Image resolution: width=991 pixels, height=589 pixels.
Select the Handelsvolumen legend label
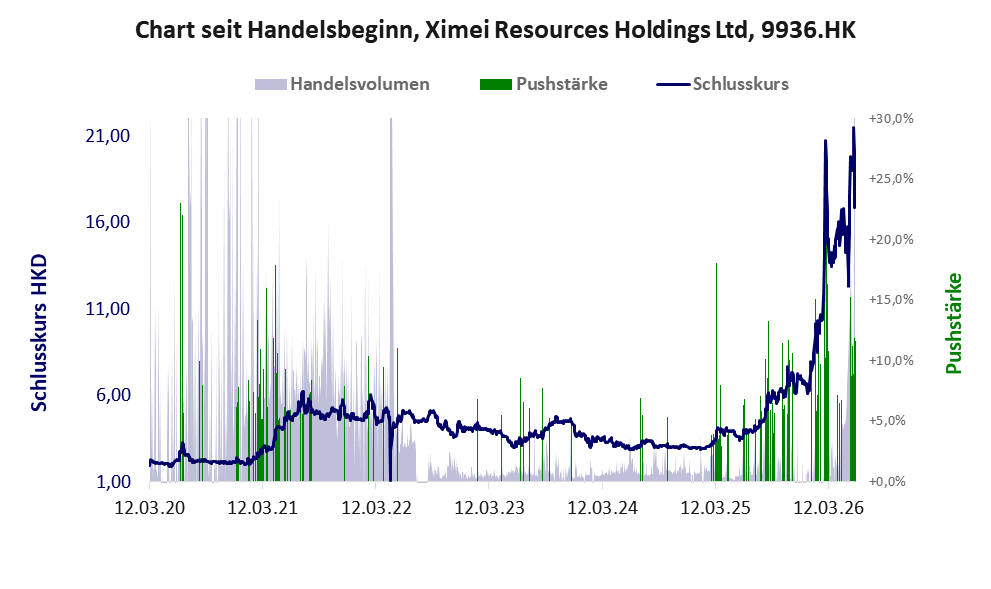coord(360,84)
